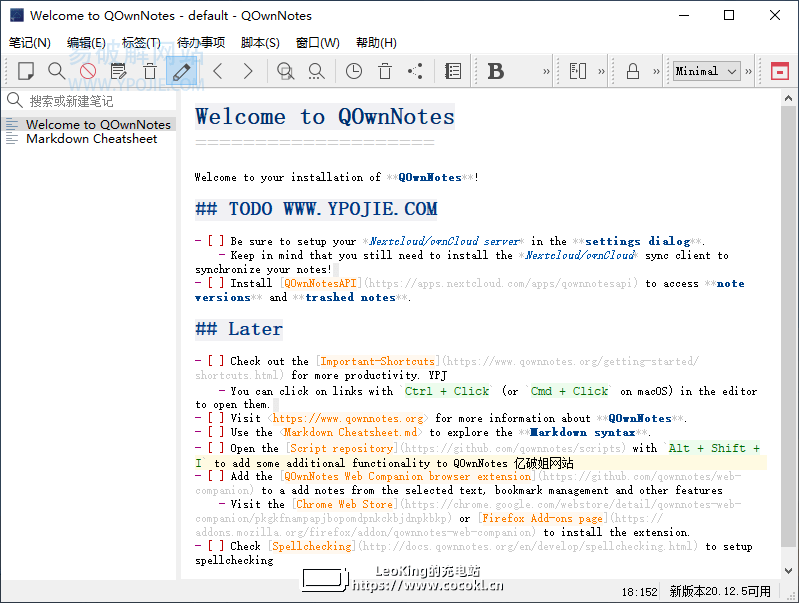The height and width of the screenshot is (603, 799).
Task: Click the find-in-note magnifier icon
Action: (285, 71)
